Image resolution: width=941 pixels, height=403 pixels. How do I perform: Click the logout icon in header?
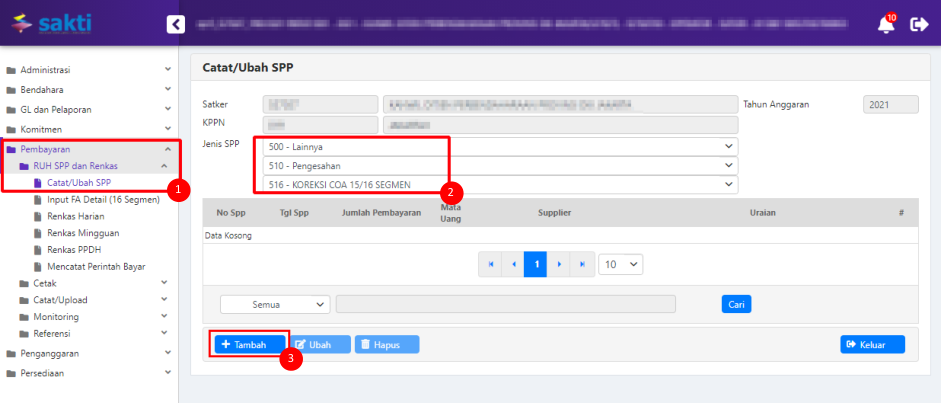(919, 24)
